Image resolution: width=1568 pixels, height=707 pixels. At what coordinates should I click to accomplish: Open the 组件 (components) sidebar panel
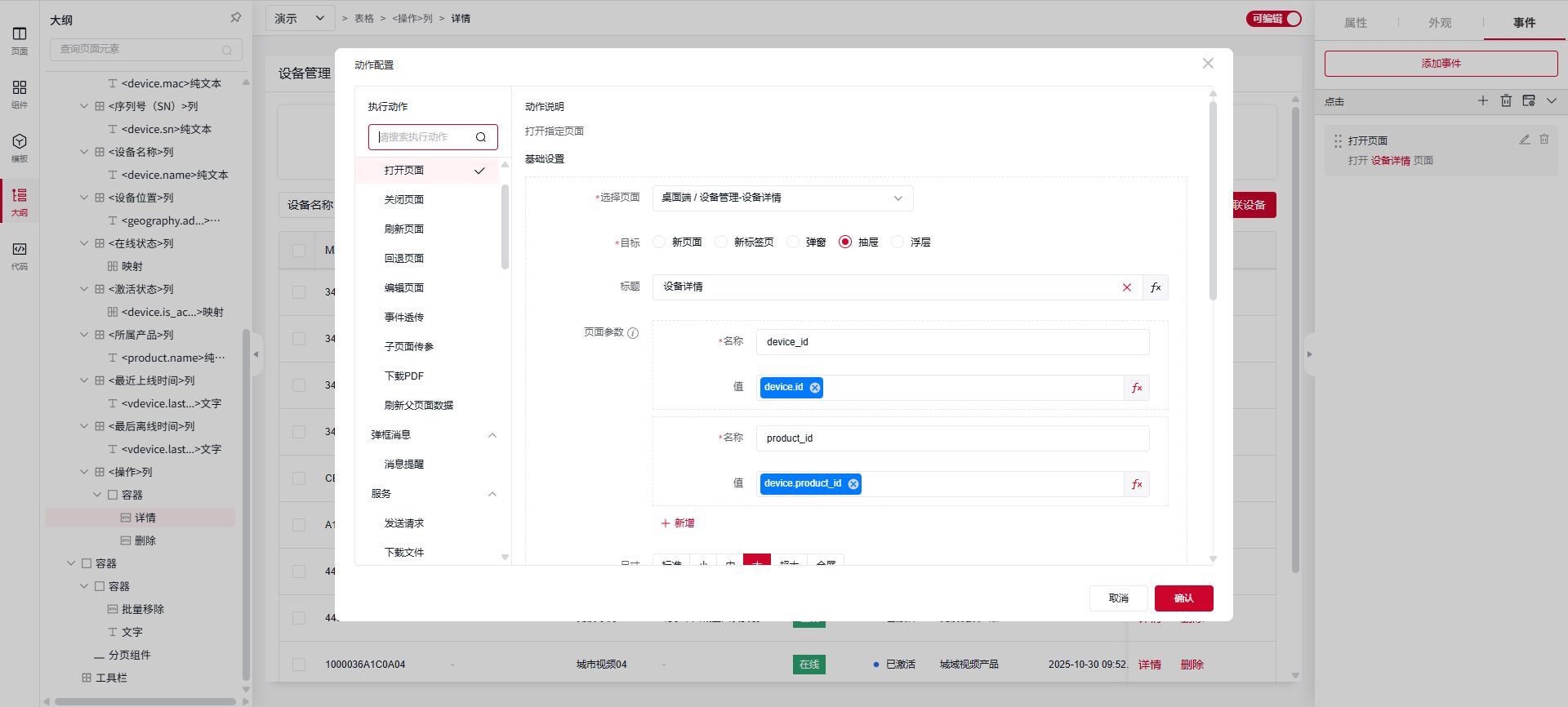tap(20, 93)
